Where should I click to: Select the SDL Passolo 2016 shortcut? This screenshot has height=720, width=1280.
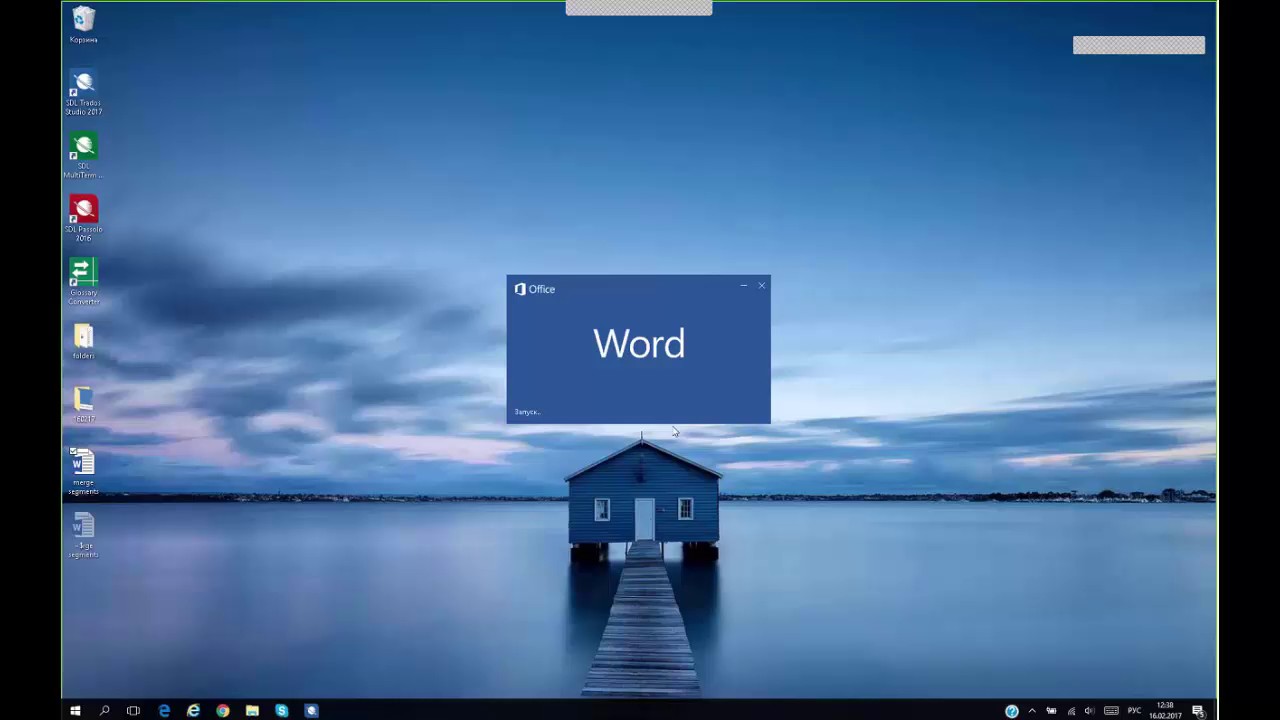pos(84,219)
